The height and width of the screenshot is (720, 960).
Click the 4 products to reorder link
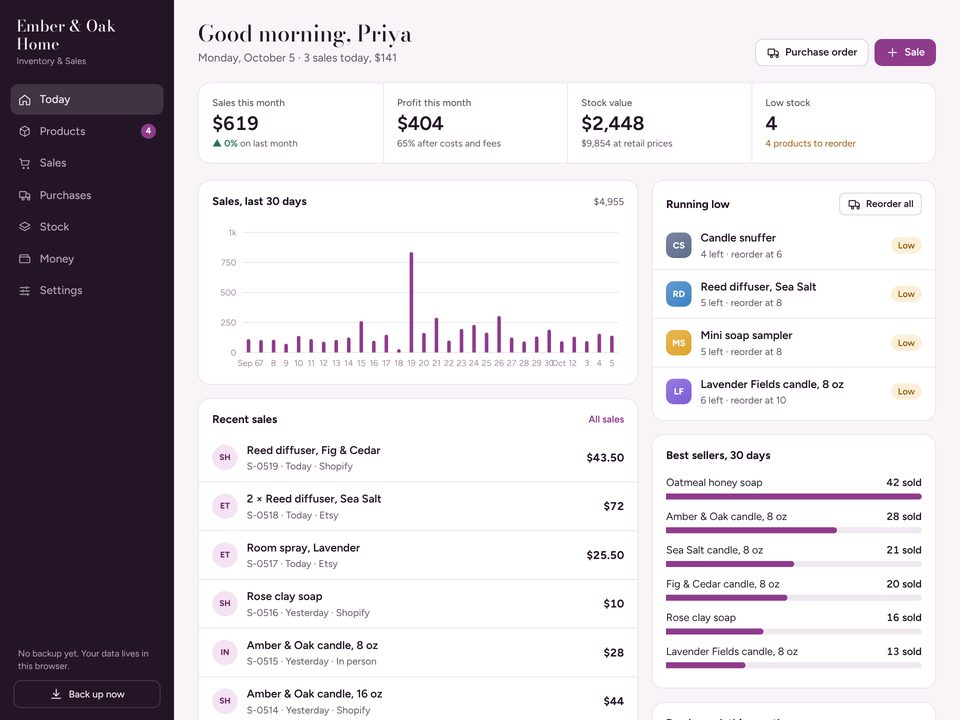coord(810,143)
